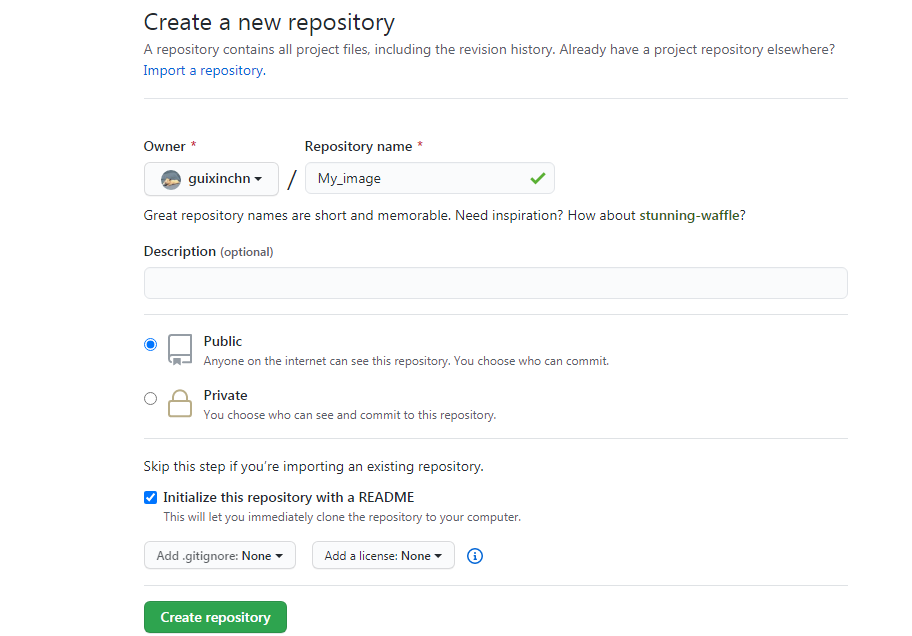
Task: Click the bold Private label text
Action: click(225, 395)
